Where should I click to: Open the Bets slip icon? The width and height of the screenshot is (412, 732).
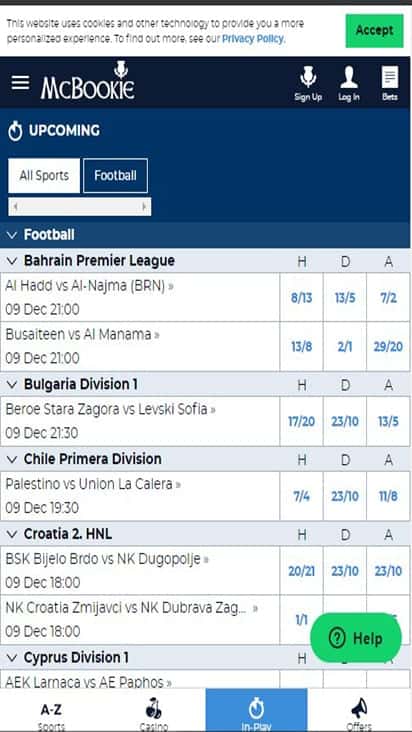coord(390,77)
